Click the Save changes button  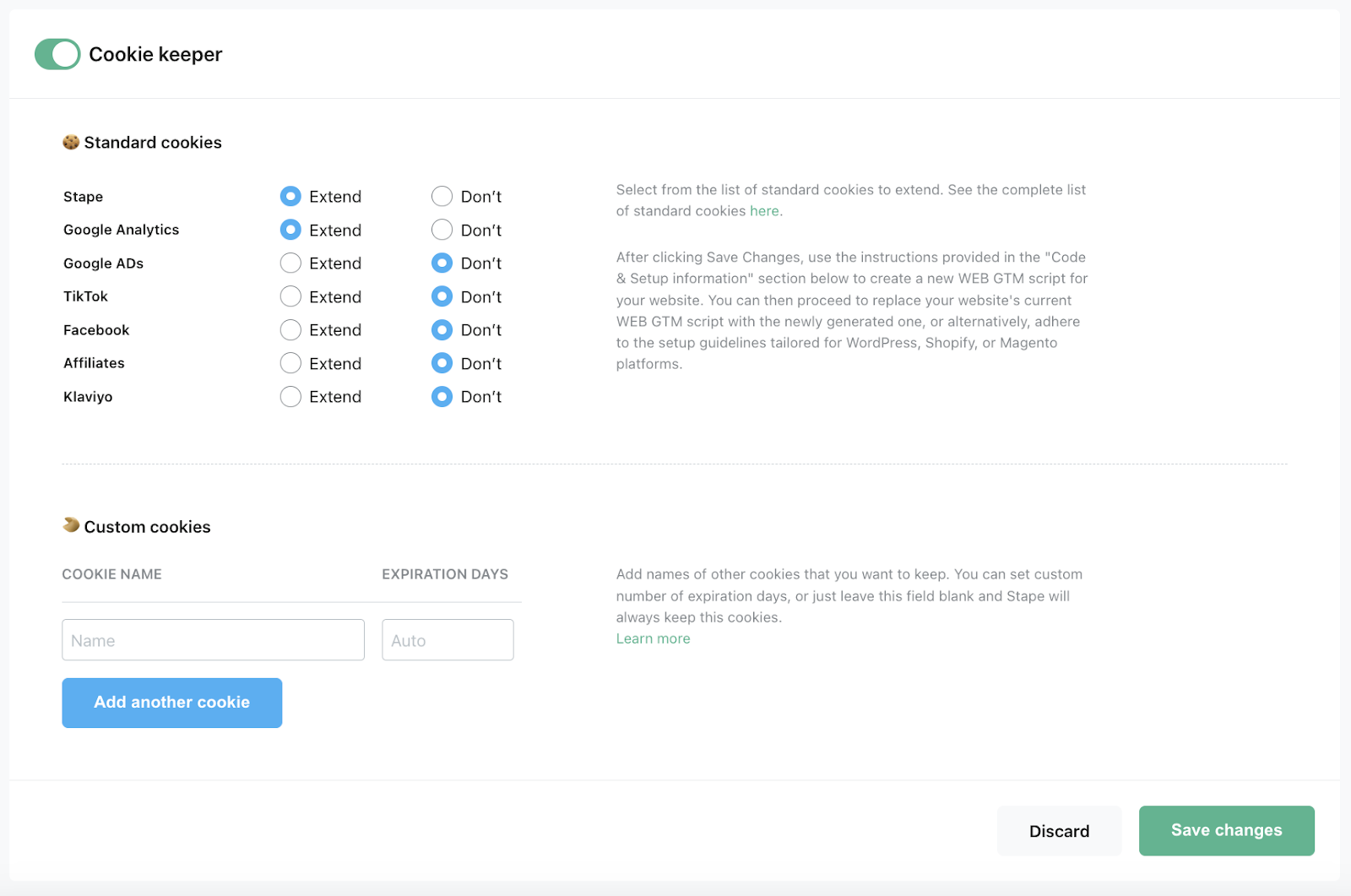tap(1226, 831)
